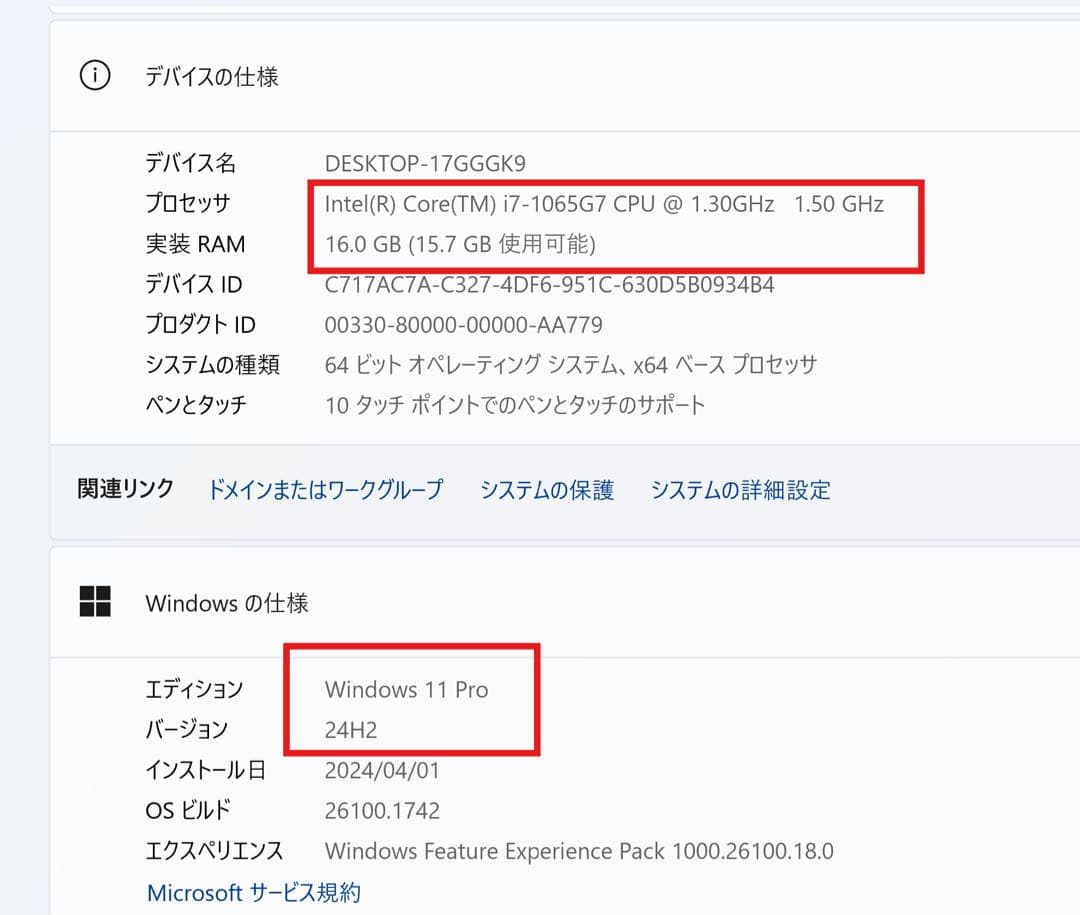The width and height of the screenshot is (1080, 915).
Task: Click the システムの種類 specification text
Action: (570, 364)
